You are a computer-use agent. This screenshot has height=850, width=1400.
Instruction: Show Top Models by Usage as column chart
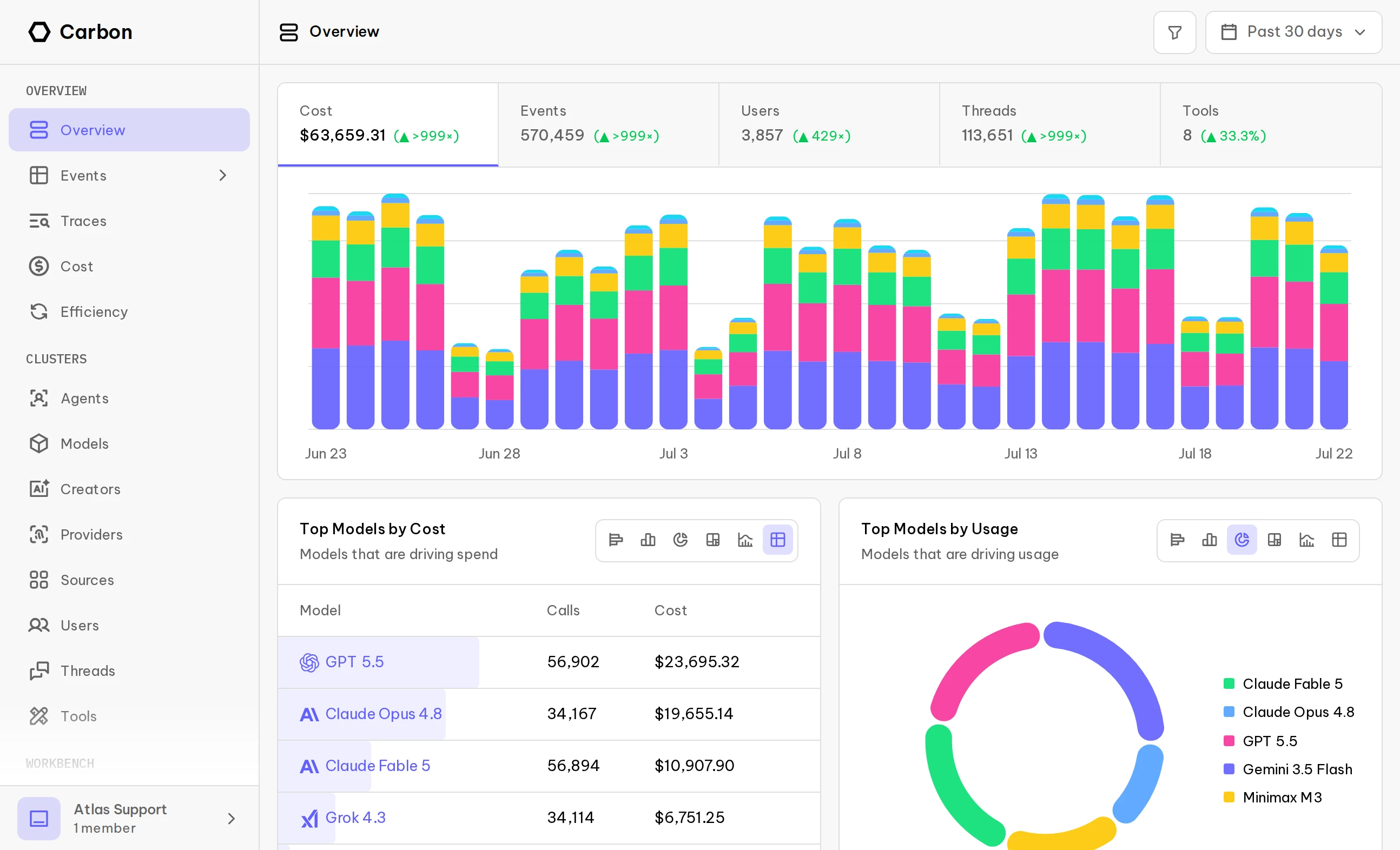pyautogui.click(x=1210, y=540)
